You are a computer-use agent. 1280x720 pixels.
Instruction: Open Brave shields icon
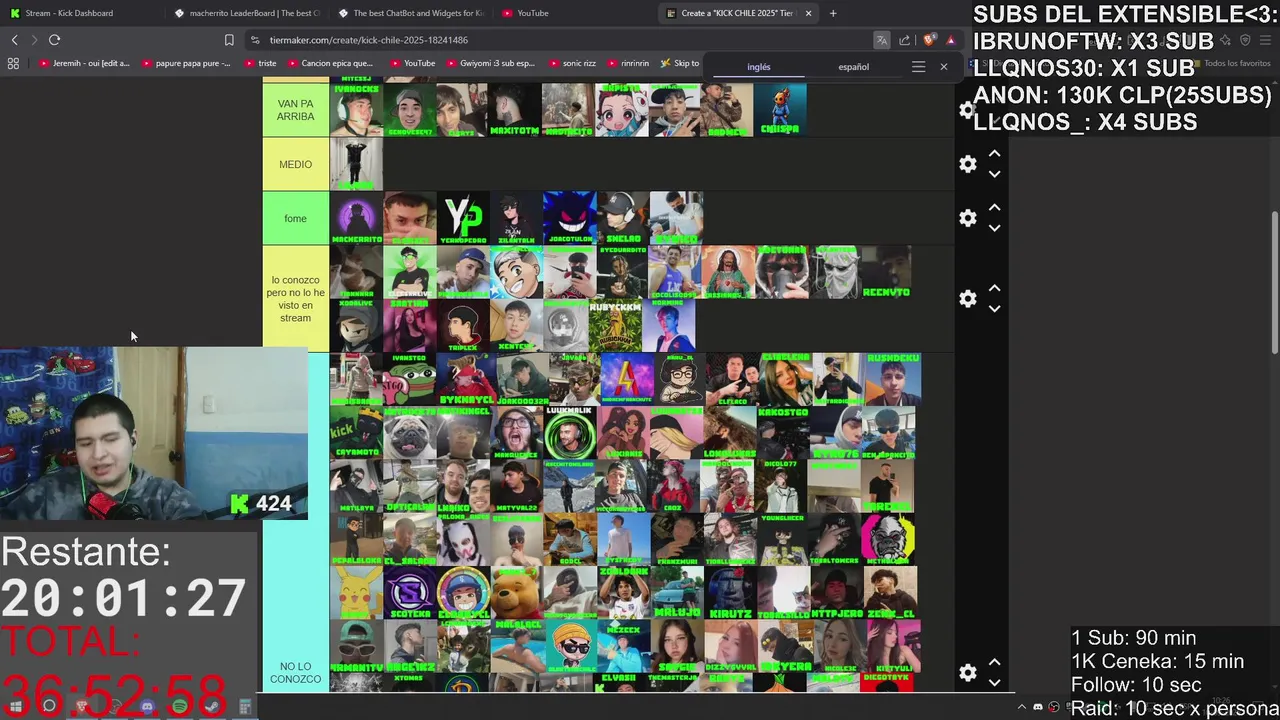(x=929, y=40)
